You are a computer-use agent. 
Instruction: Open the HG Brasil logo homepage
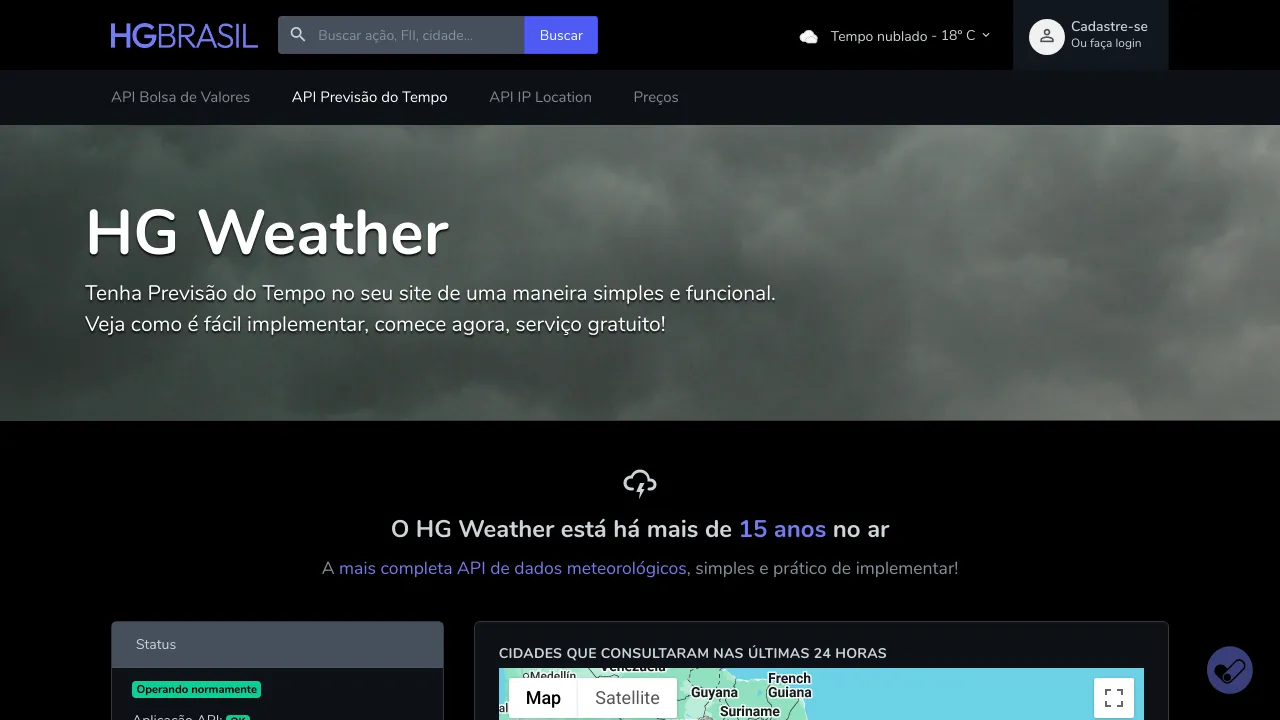tap(184, 35)
